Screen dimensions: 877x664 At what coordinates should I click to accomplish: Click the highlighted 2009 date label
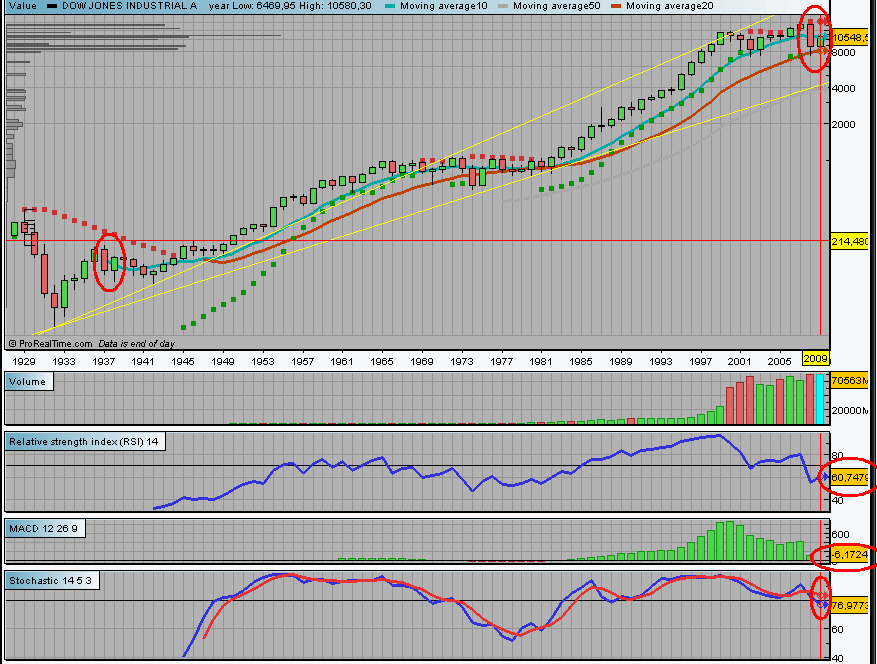point(815,359)
